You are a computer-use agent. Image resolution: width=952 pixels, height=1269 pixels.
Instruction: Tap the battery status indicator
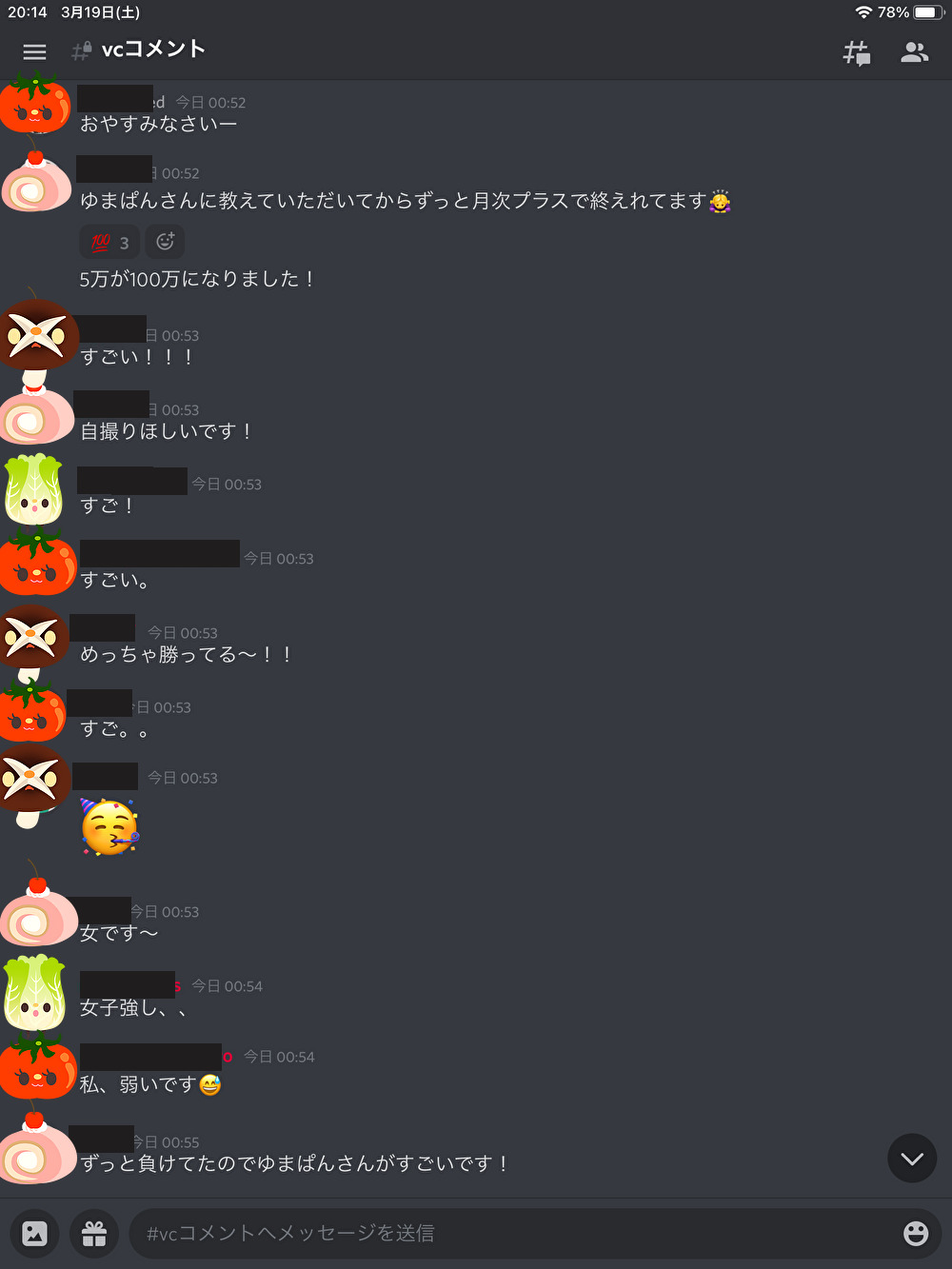coord(927,12)
